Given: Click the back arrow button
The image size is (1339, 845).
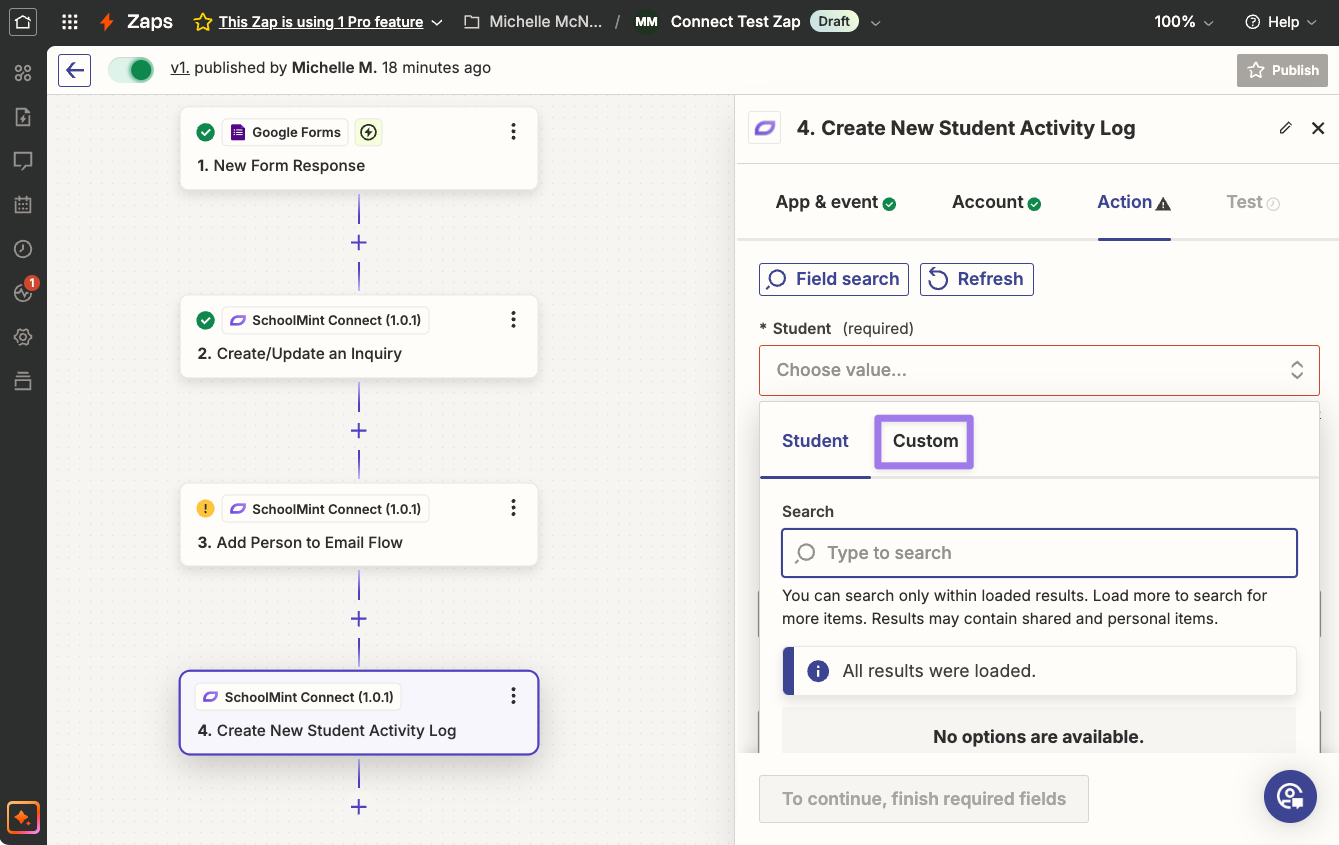Looking at the screenshot, I should [x=75, y=70].
